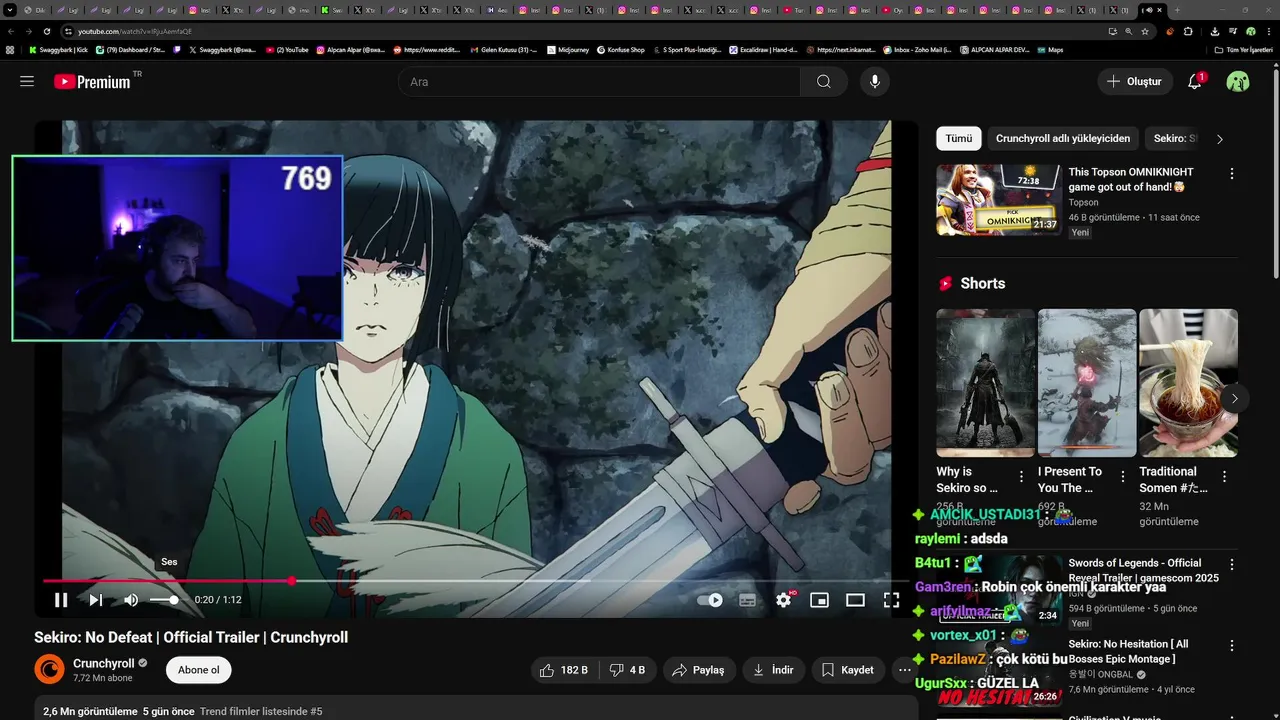Screen dimensions: 1280x720
Task: Open more actions three-dot menu below video
Action: [x=905, y=670]
